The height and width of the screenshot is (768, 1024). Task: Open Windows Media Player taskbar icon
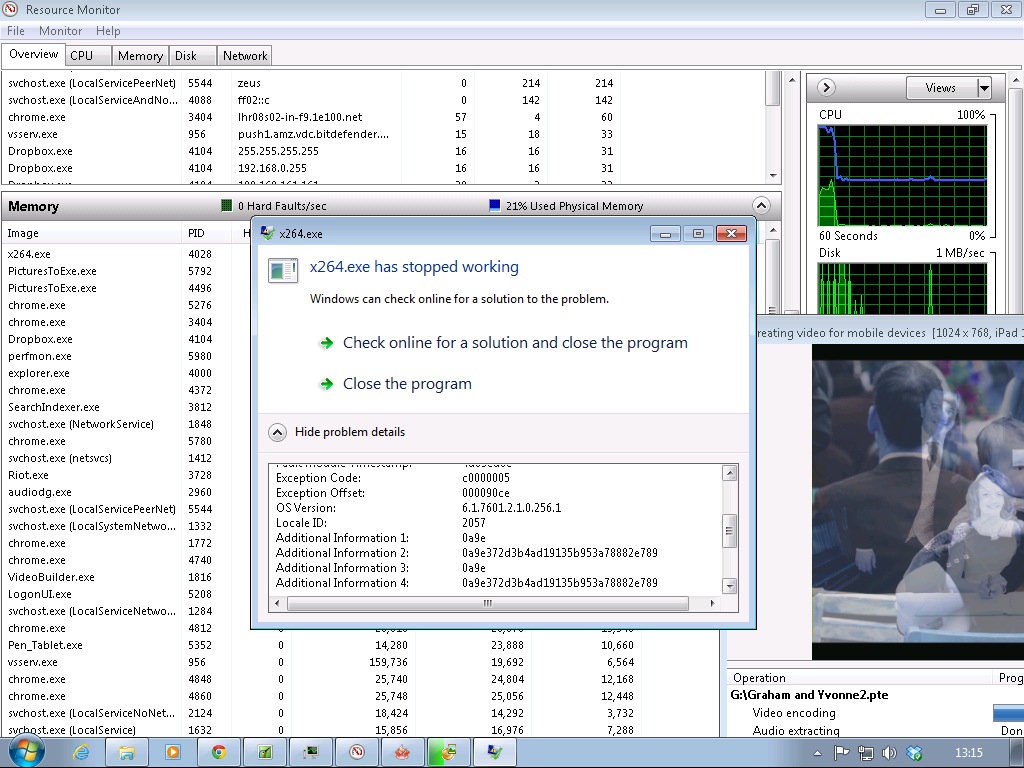tap(172, 752)
